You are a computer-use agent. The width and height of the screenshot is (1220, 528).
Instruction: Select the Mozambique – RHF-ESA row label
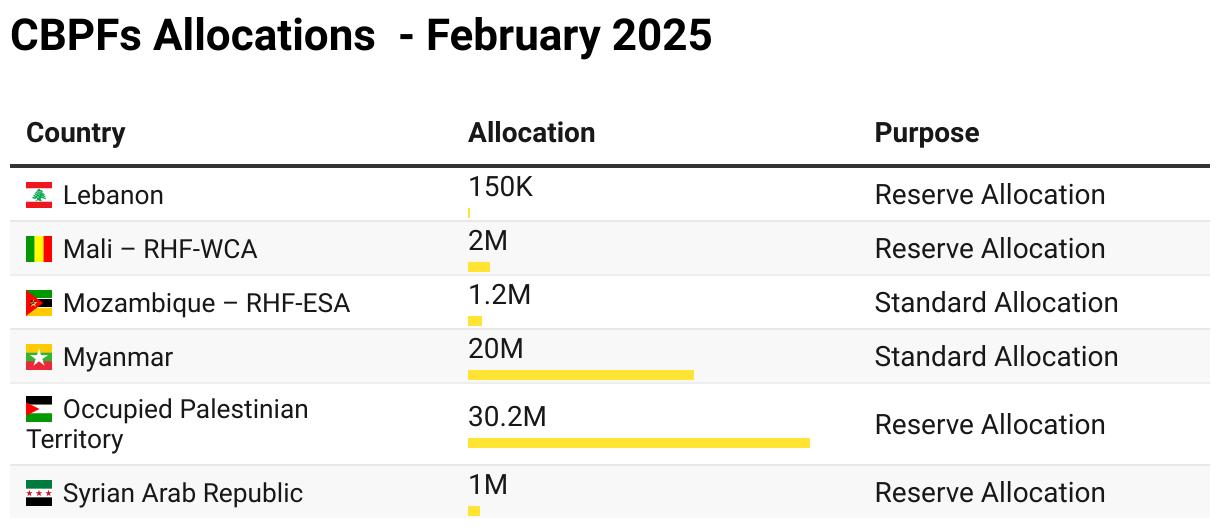(206, 303)
